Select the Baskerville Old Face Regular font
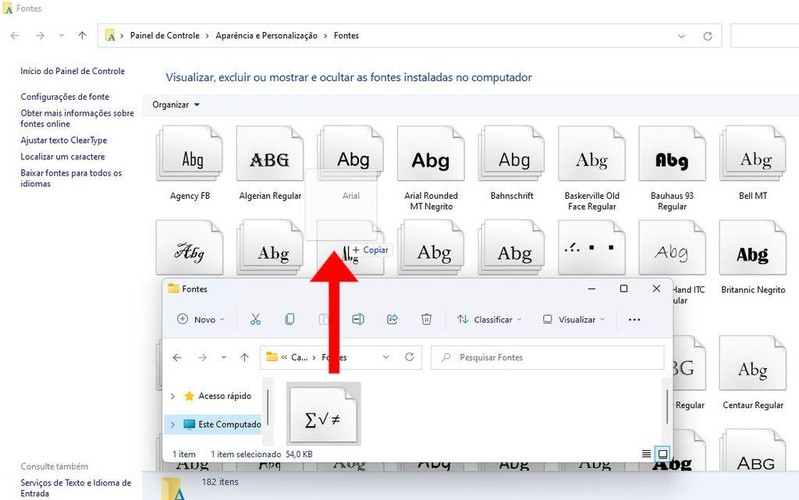 point(592,169)
